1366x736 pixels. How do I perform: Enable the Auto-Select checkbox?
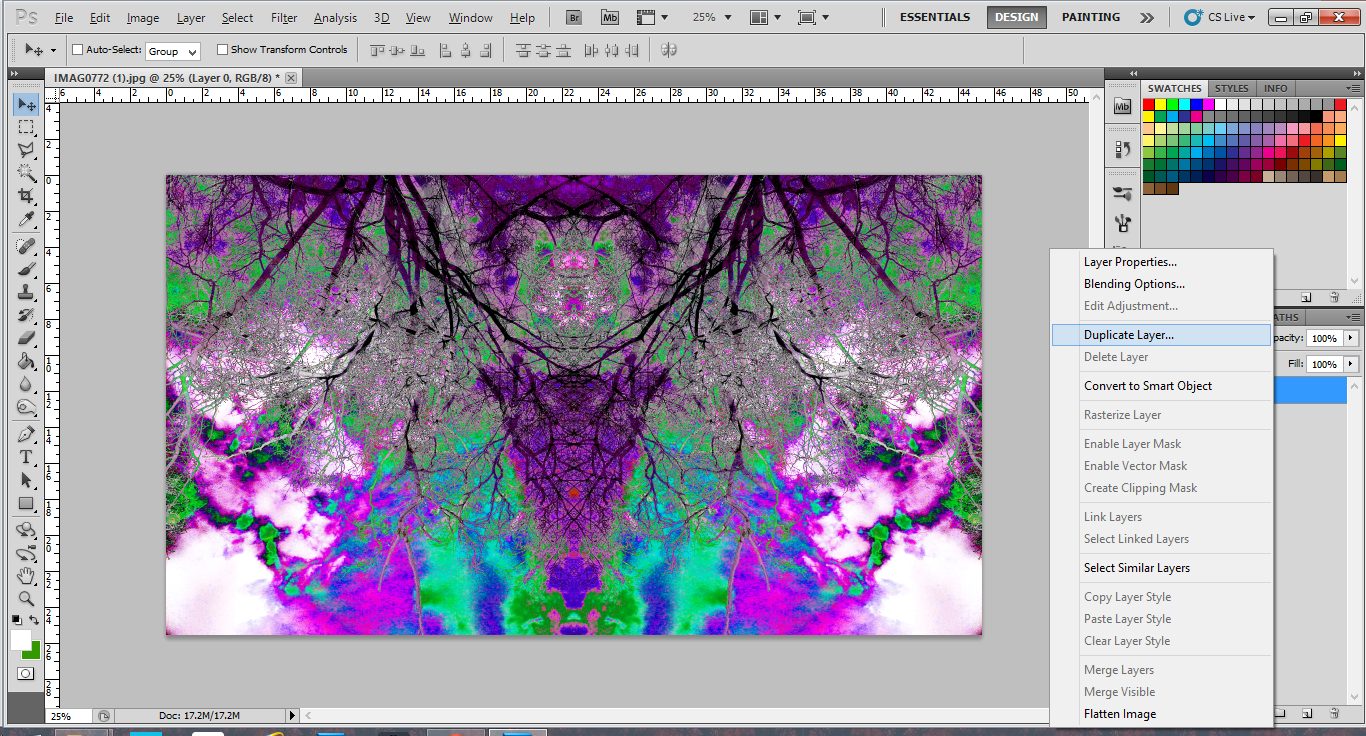(78, 50)
